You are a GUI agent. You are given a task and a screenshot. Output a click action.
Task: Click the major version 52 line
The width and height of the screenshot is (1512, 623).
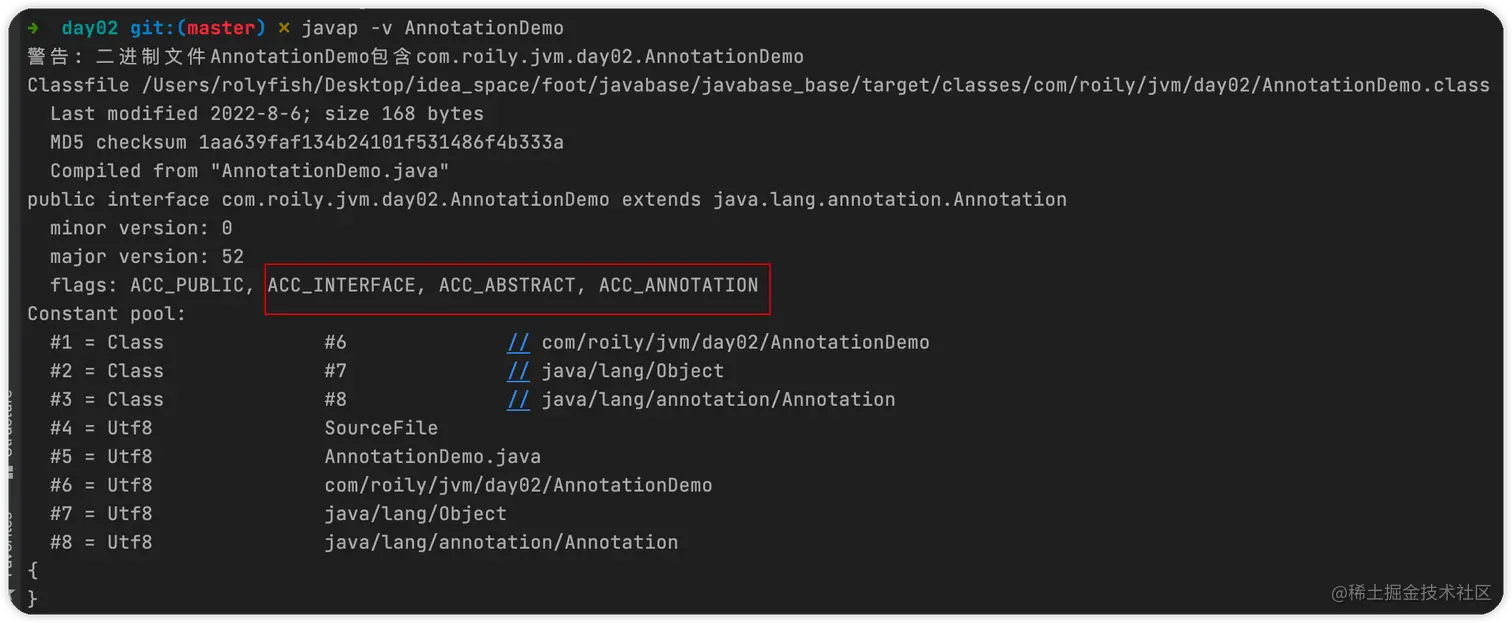pyautogui.click(x=147, y=257)
